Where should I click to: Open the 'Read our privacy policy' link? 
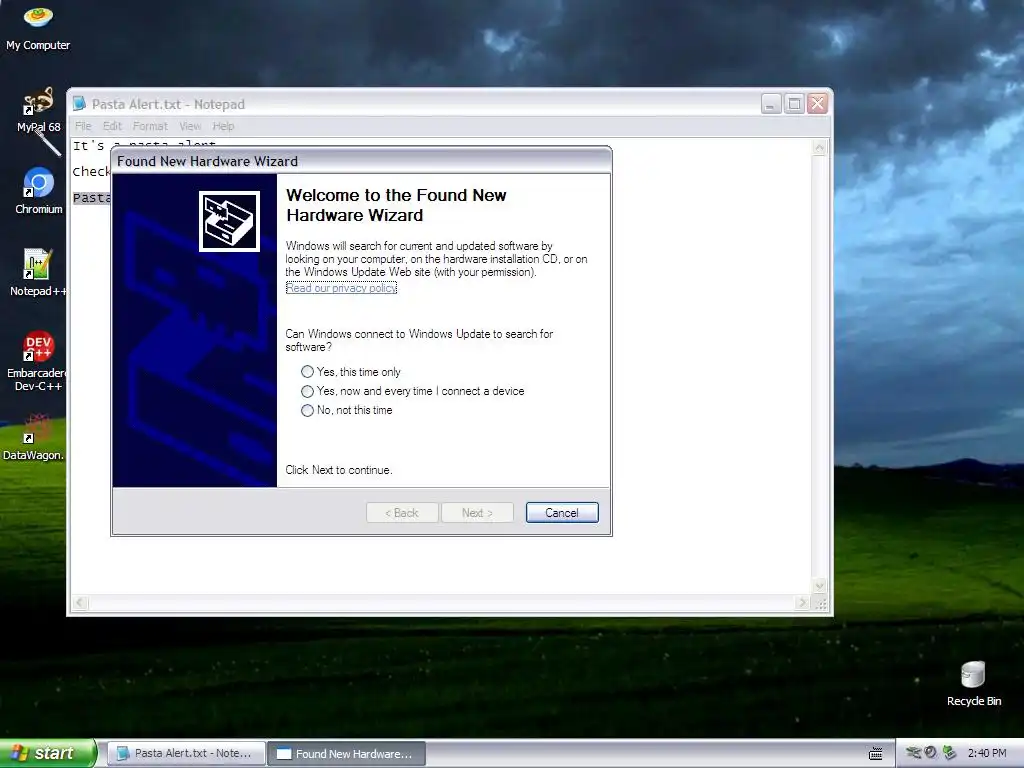(x=341, y=288)
